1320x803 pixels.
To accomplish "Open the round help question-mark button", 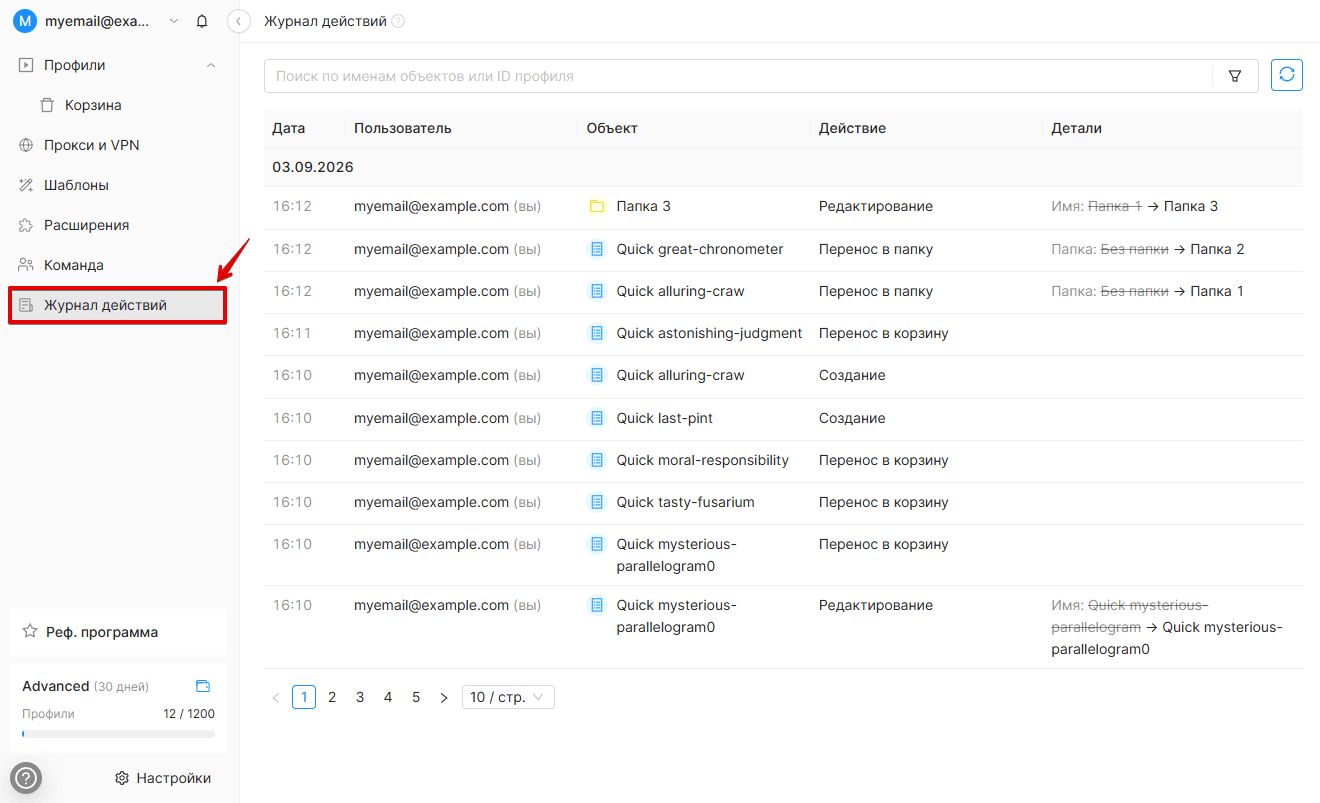I will pos(25,778).
